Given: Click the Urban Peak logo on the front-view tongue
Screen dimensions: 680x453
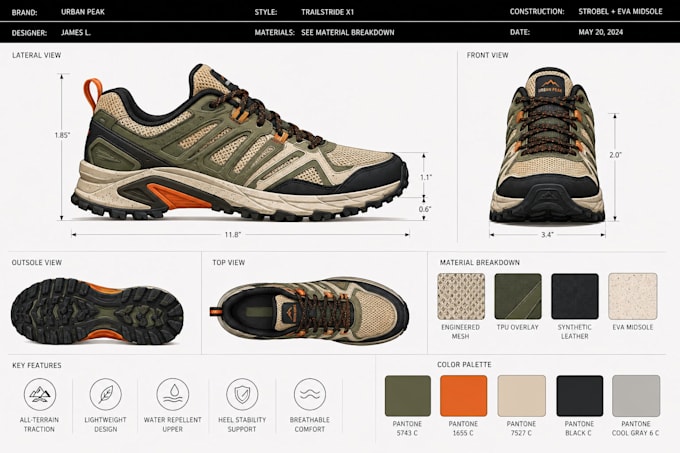Looking at the screenshot, I should [548, 86].
